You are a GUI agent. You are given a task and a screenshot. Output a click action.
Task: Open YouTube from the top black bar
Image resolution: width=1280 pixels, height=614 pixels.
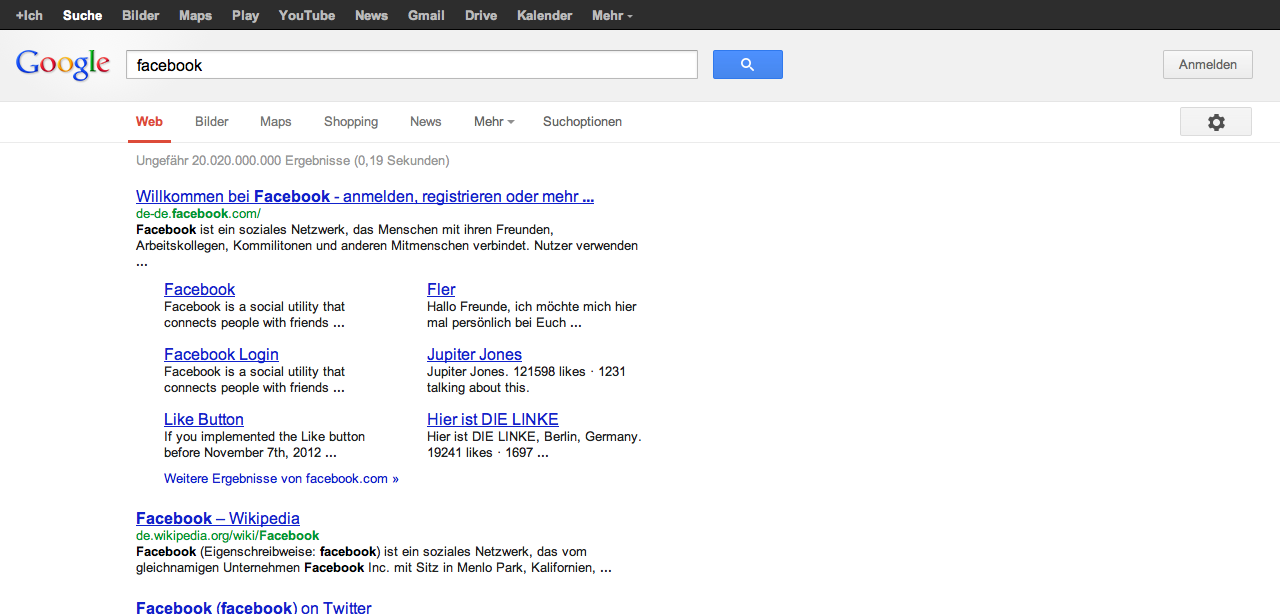coord(307,15)
